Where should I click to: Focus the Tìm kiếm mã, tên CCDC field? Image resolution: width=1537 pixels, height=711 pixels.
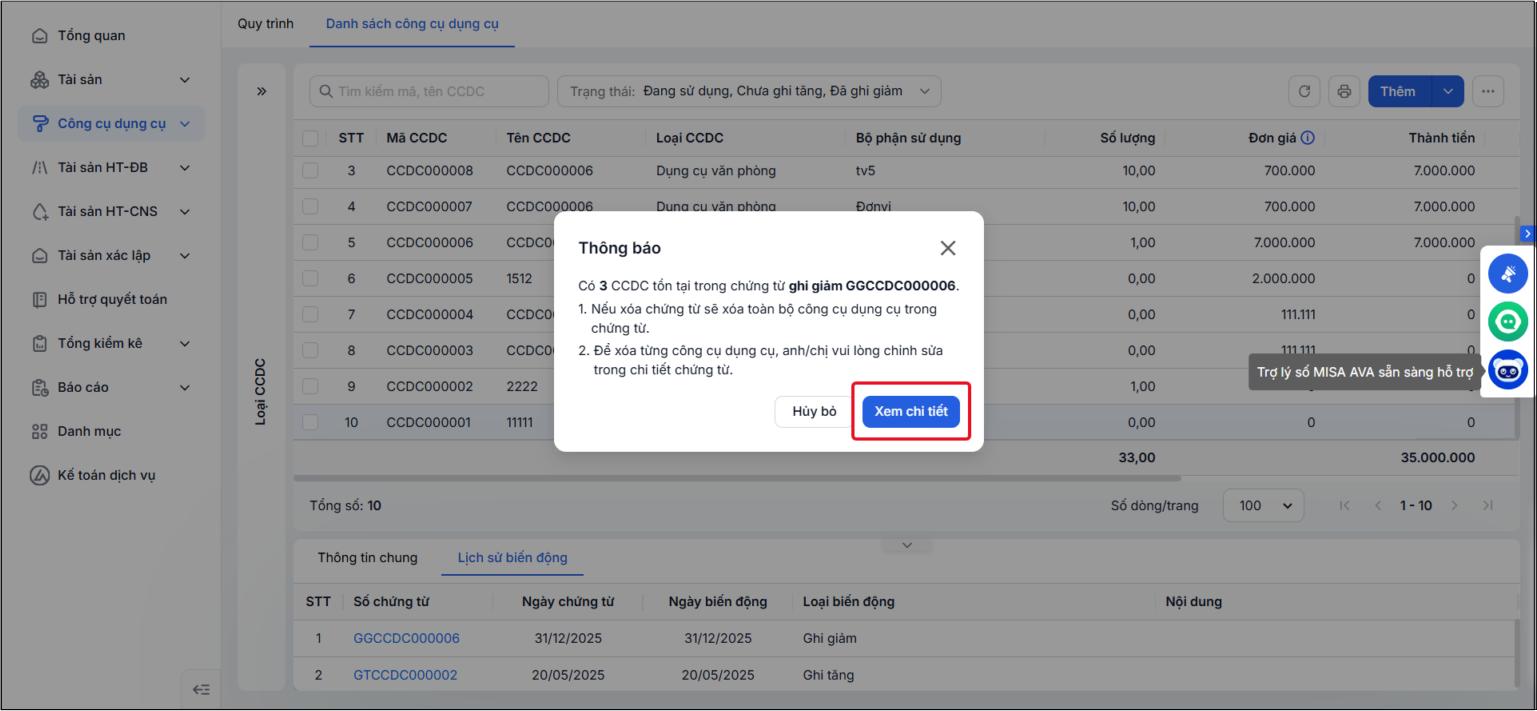(x=429, y=91)
